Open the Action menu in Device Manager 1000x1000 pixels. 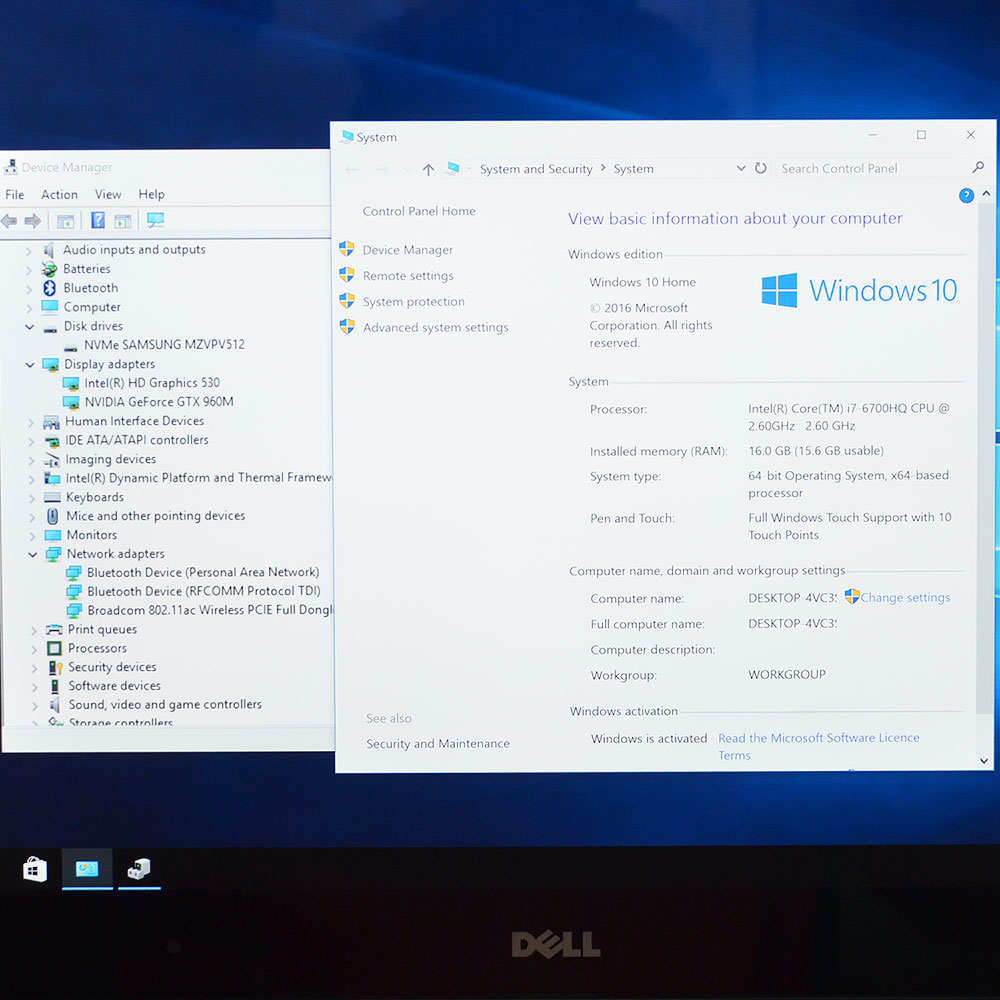[x=59, y=195]
